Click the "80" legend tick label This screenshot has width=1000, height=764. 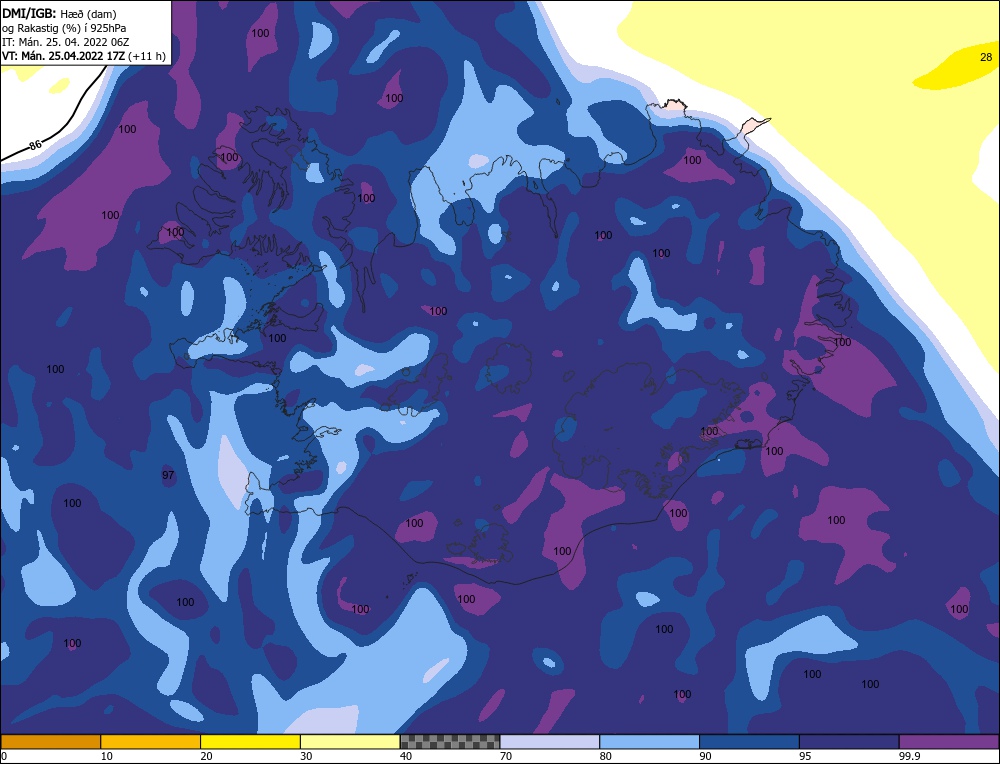(606, 756)
